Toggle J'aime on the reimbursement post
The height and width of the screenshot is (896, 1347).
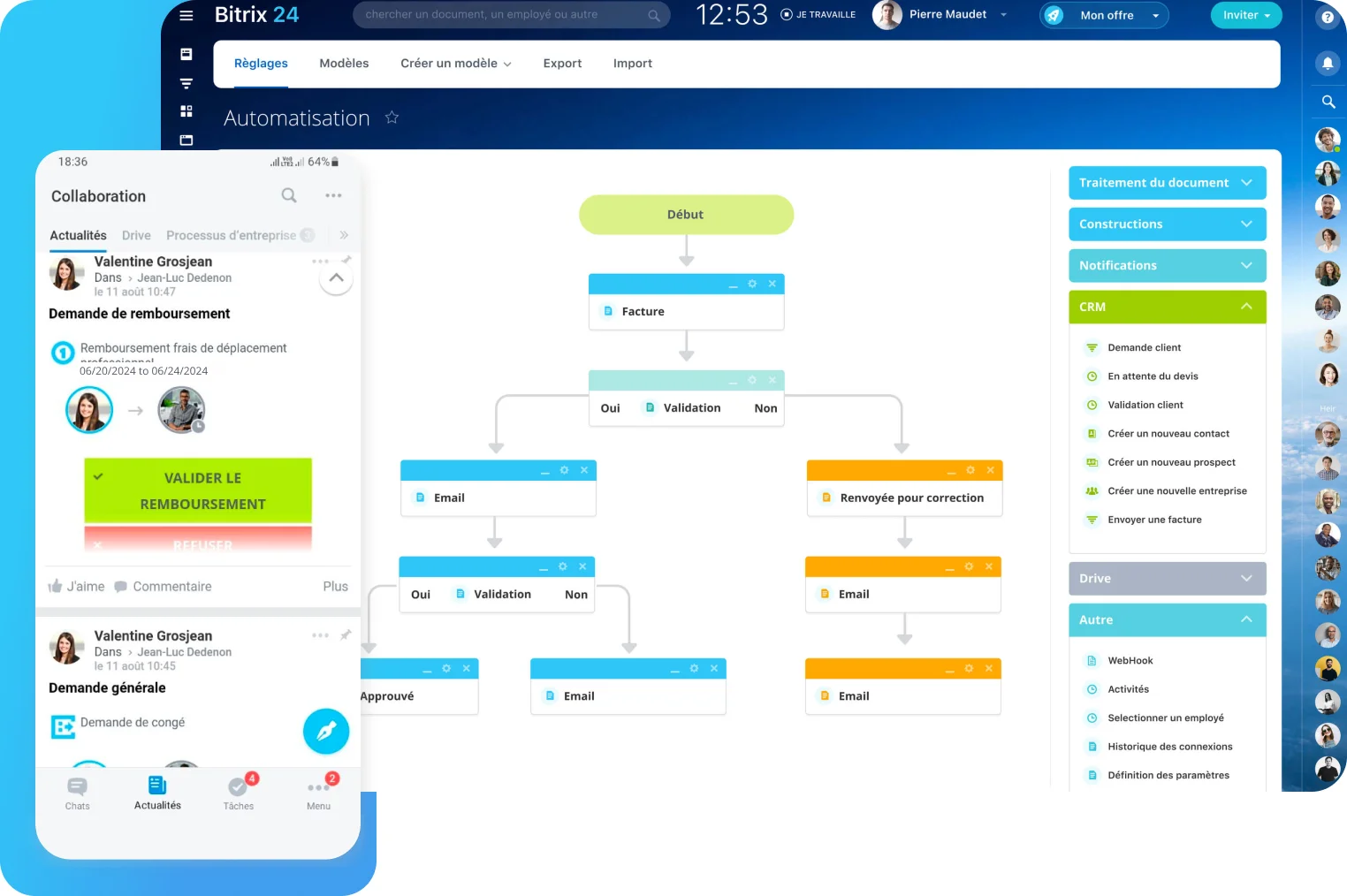pyautogui.click(x=76, y=586)
